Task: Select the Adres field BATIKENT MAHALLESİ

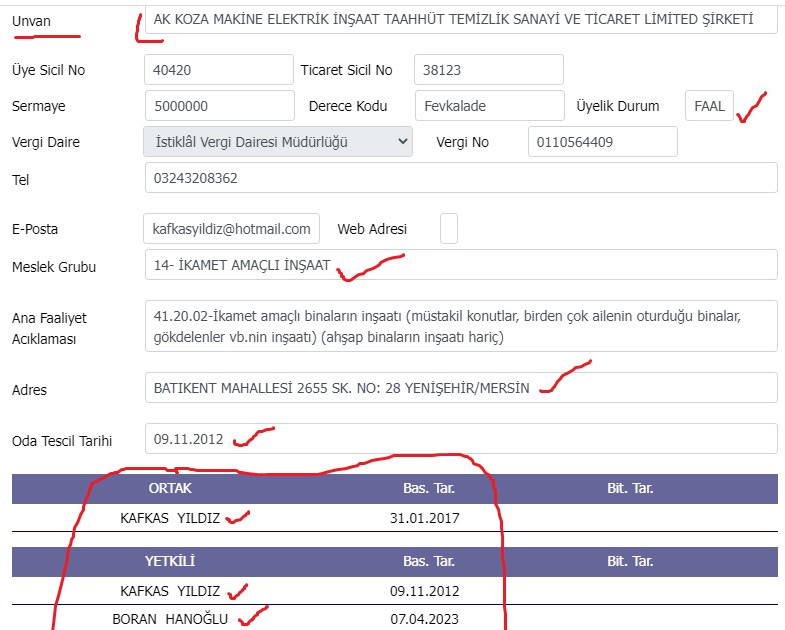Action: pyautogui.click(x=461, y=388)
